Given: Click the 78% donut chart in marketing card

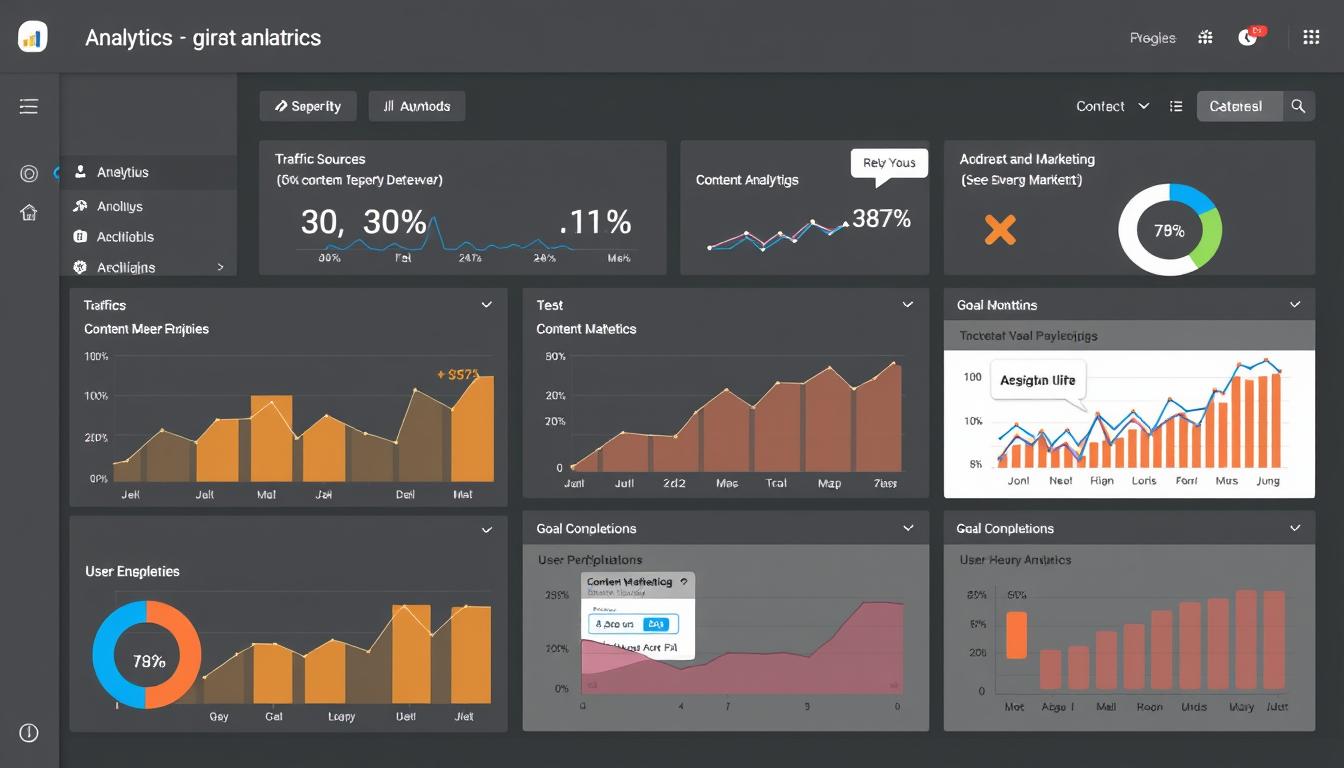Looking at the screenshot, I should click(1170, 230).
